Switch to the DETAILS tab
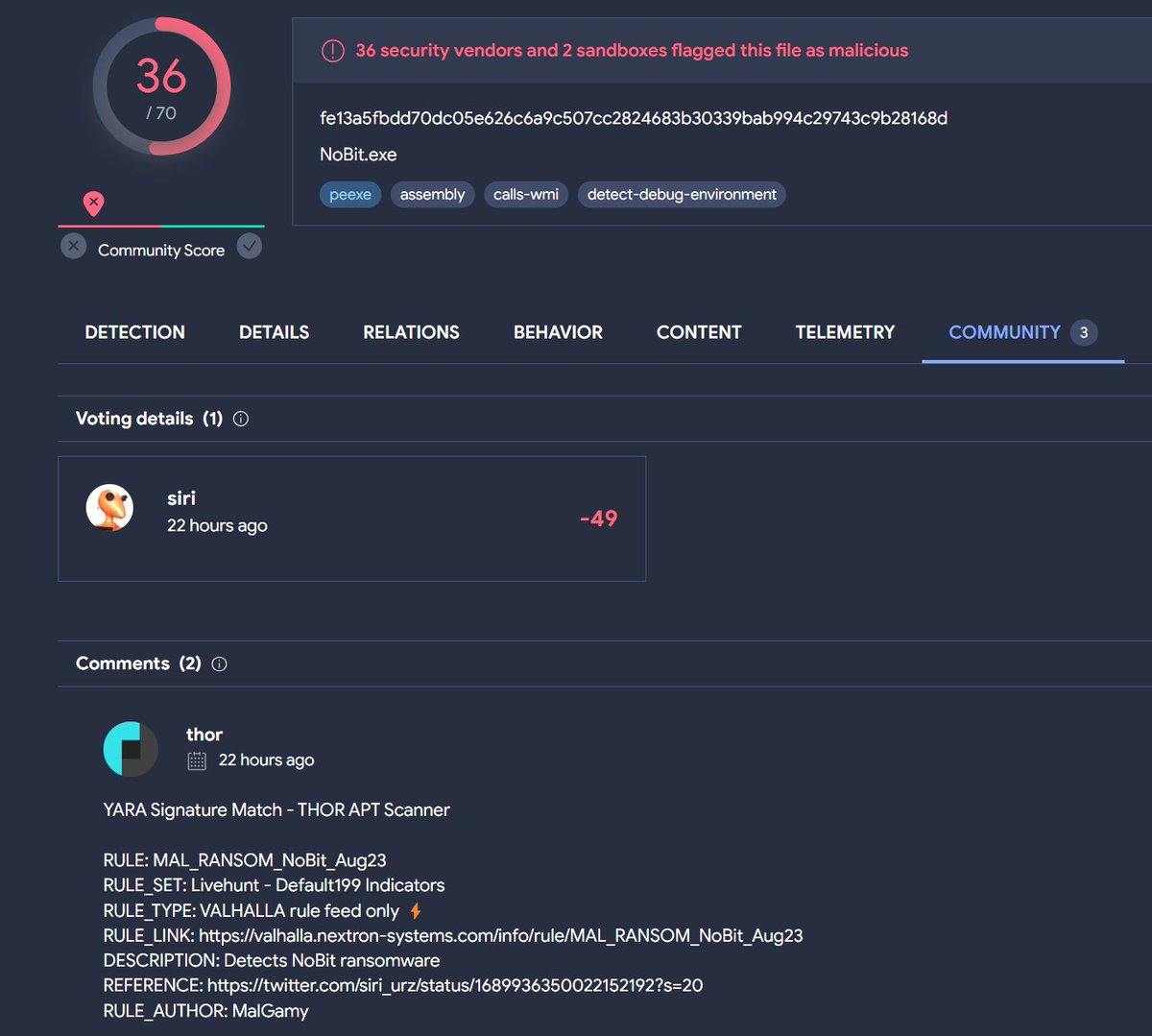 click(x=275, y=332)
